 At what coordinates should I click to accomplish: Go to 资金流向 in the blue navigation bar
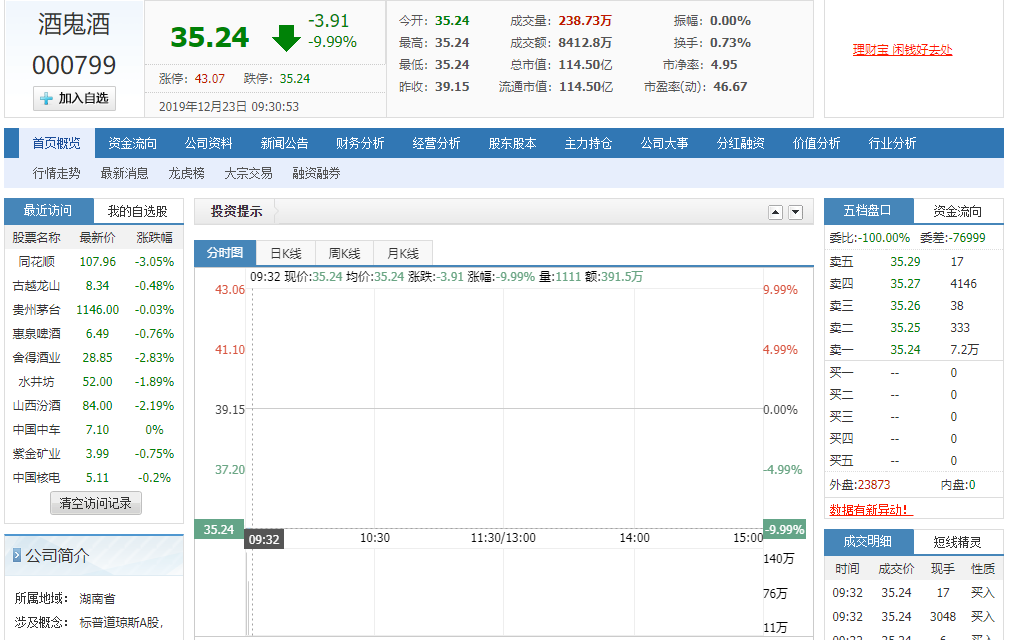click(x=133, y=143)
